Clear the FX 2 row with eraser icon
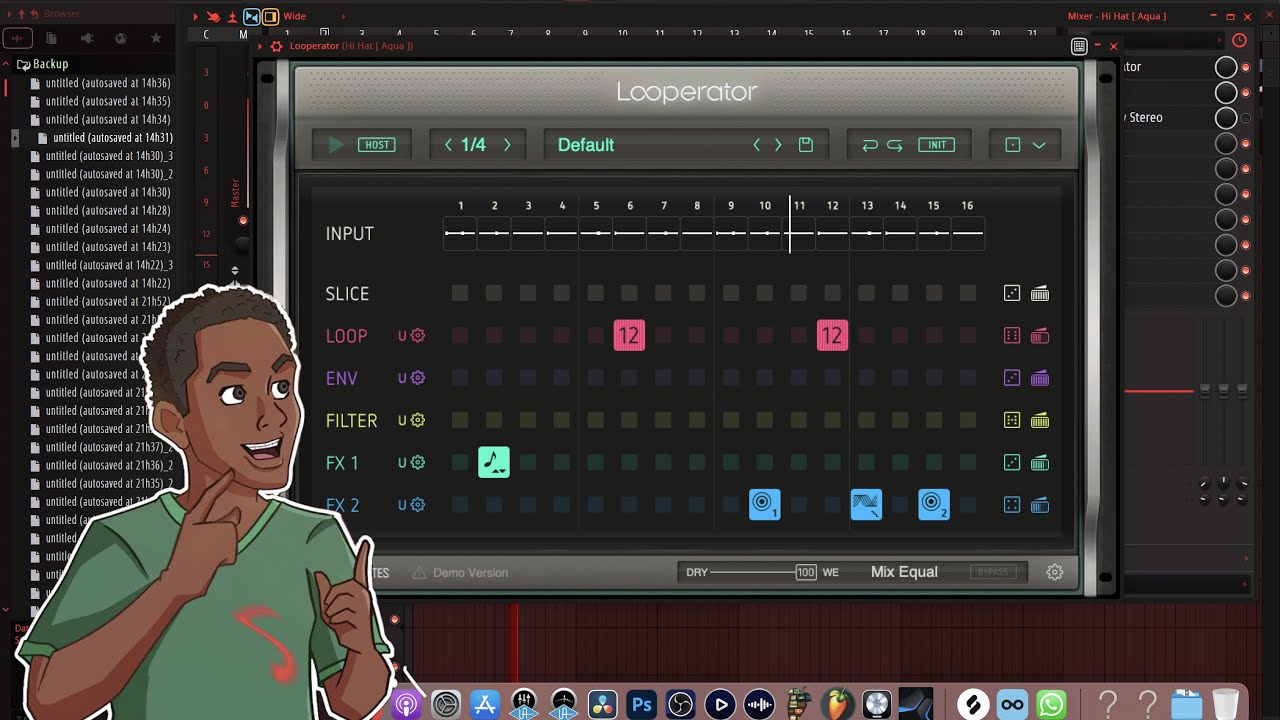Screen dimensions: 1280x720 (x=1040, y=505)
